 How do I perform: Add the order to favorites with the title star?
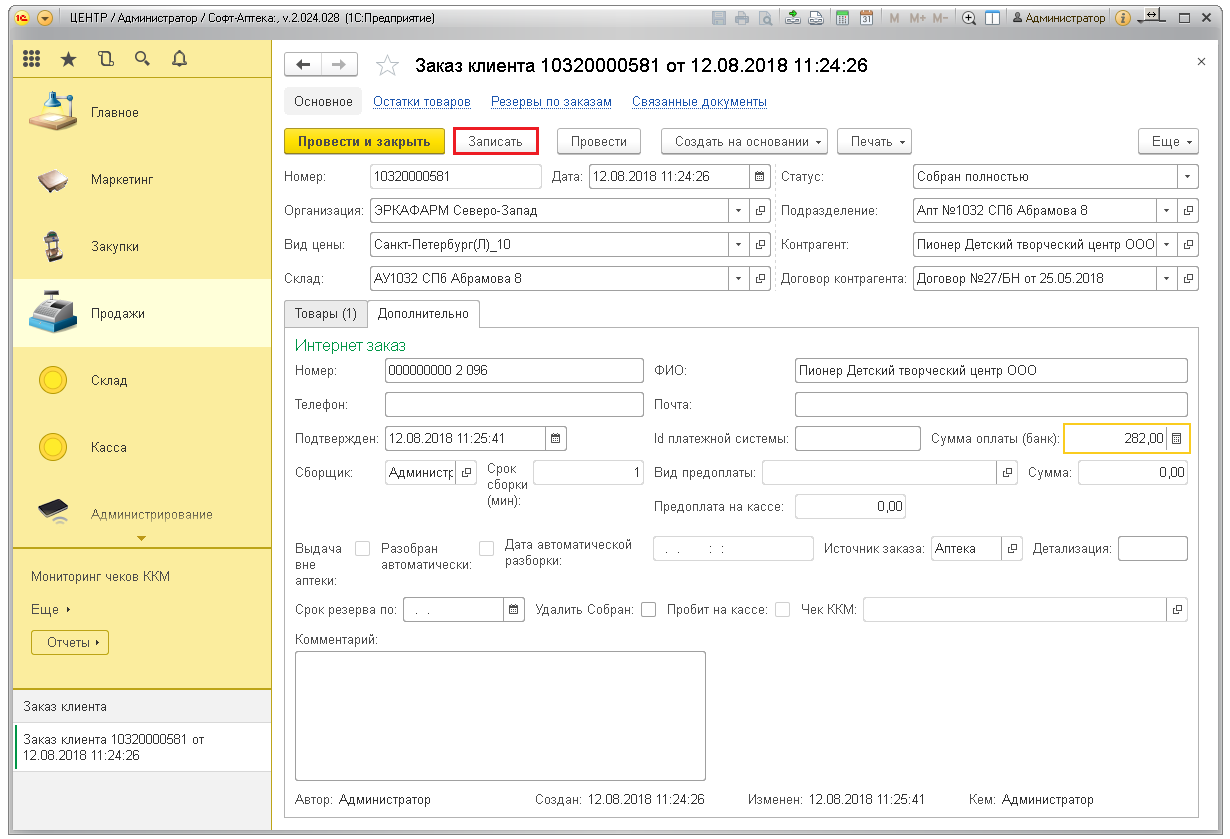pyautogui.click(x=387, y=66)
